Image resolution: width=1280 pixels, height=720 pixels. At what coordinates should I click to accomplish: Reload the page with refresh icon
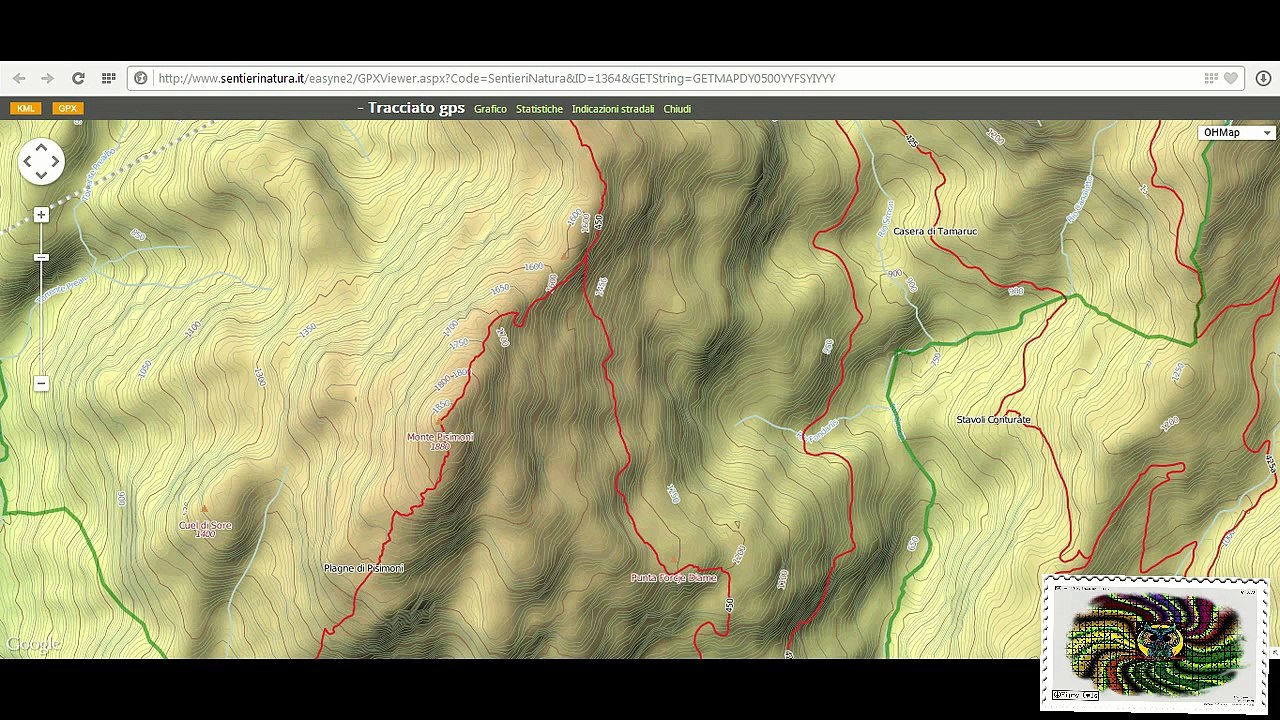coord(78,78)
